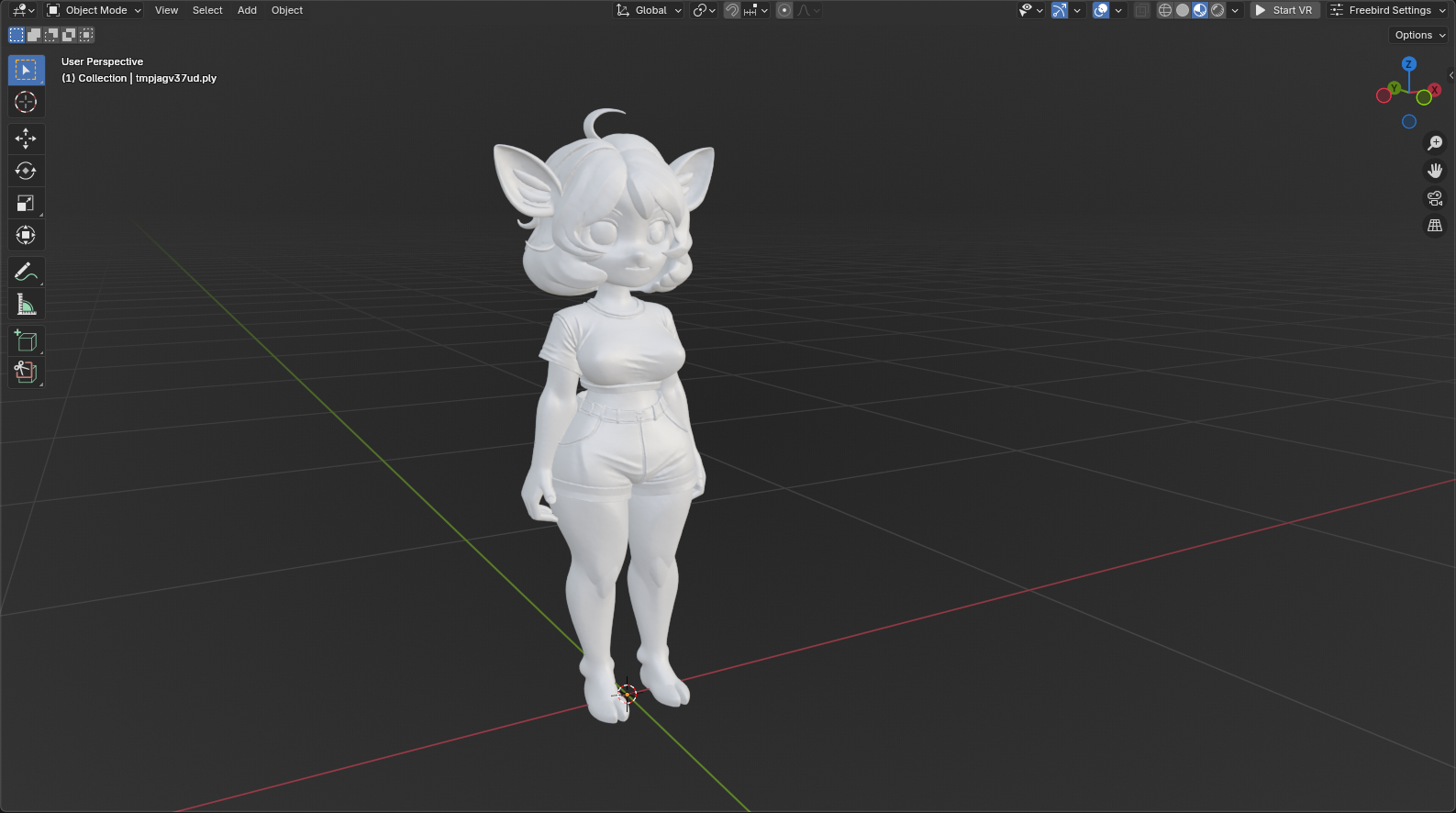1456x813 pixels.
Task: Open proportional falloff dropdown
Action: [808, 10]
